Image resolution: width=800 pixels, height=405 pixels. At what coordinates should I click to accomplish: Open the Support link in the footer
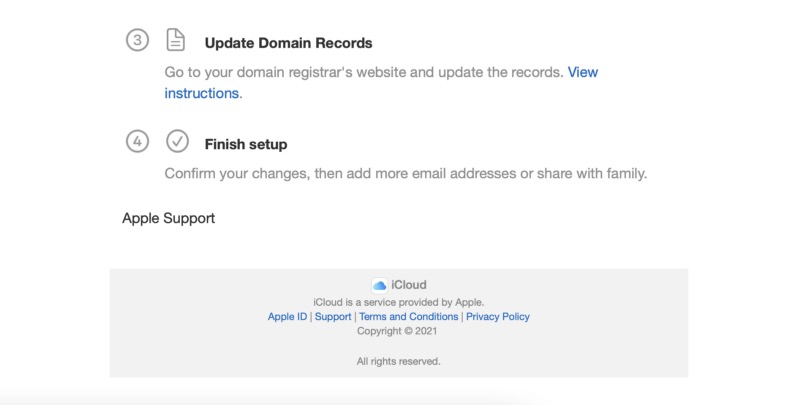pos(333,317)
